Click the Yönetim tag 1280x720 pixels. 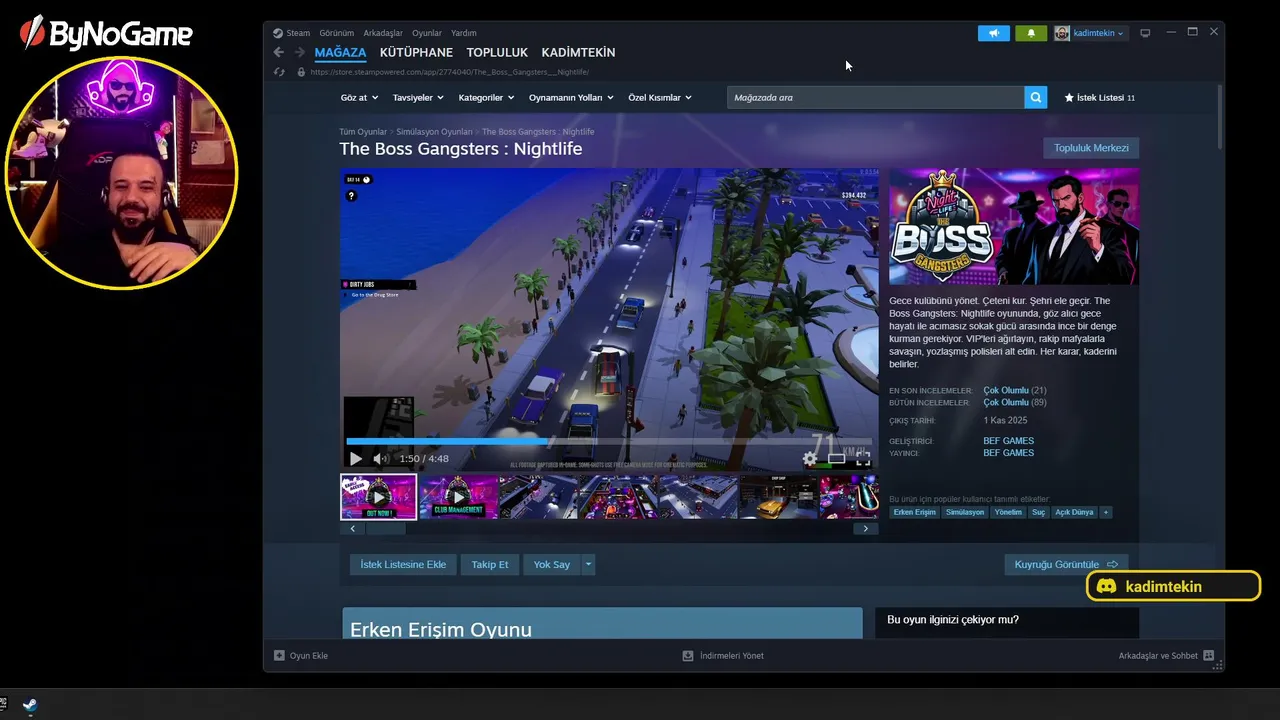(x=1008, y=512)
